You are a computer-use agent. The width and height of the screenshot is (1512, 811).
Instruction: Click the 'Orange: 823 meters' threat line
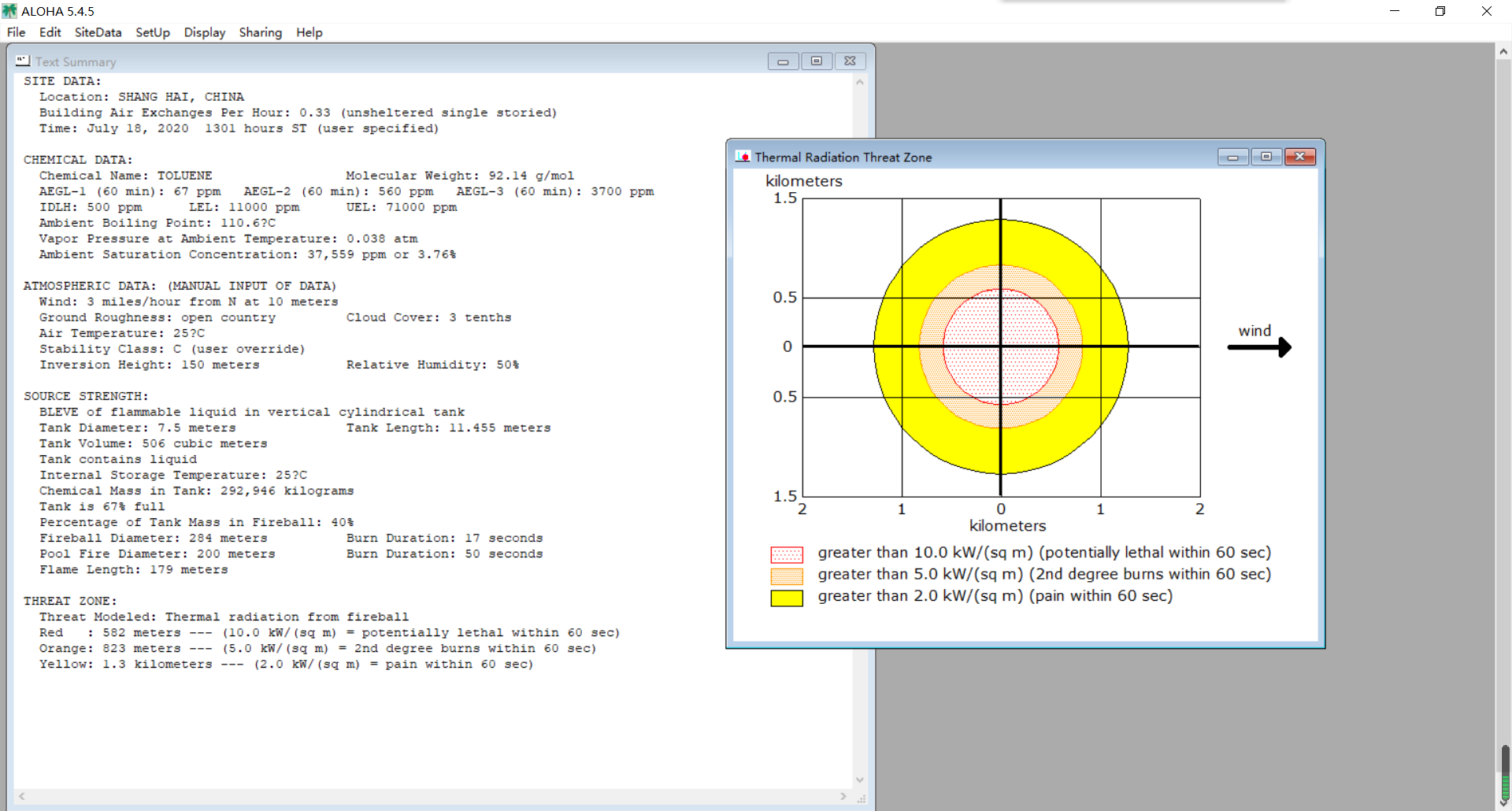coord(318,648)
